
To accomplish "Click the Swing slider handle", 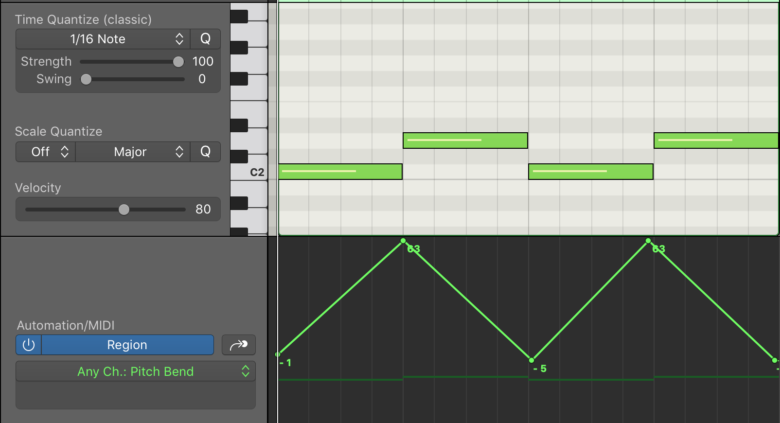I will (x=86, y=79).
